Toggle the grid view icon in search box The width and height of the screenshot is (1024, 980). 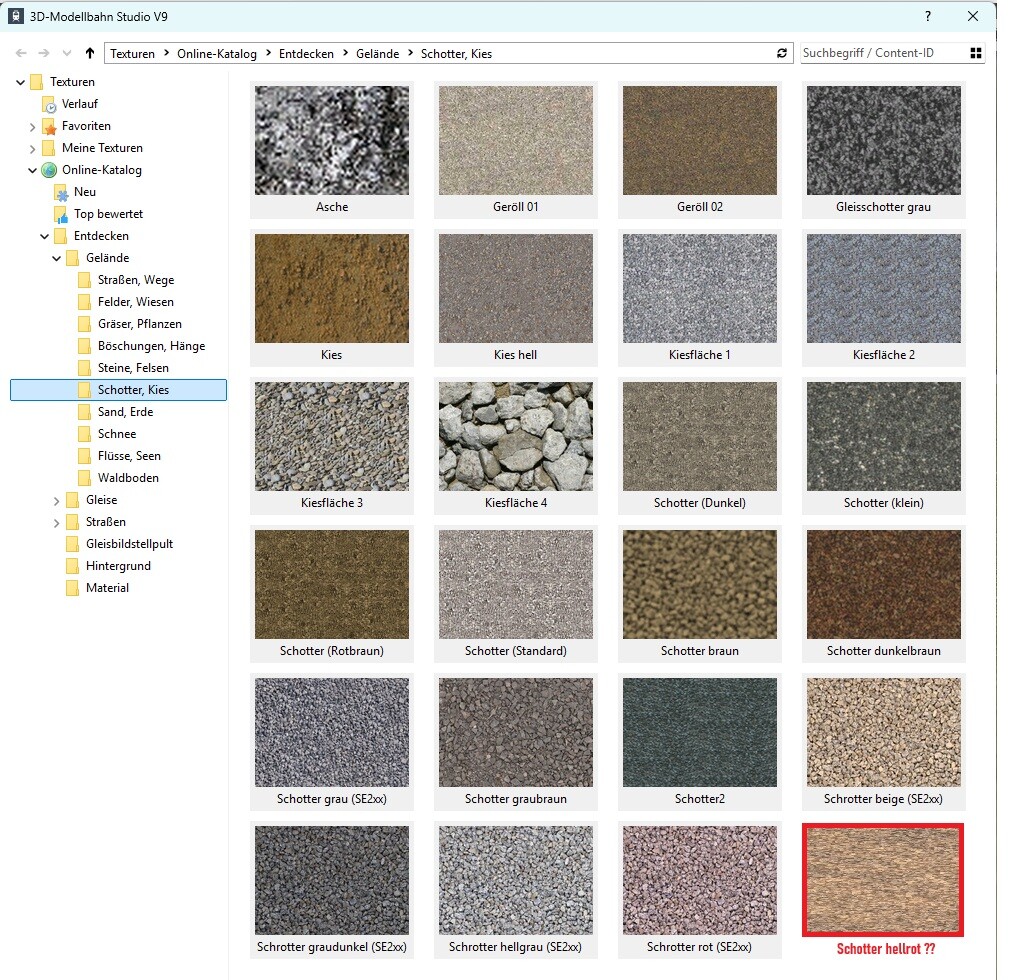(976, 53)
